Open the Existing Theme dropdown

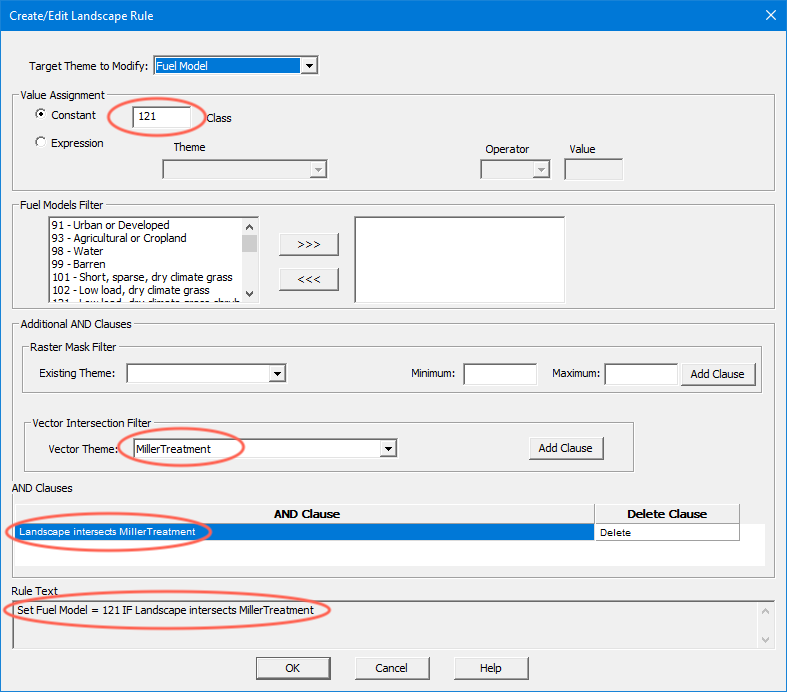[277, 373]
